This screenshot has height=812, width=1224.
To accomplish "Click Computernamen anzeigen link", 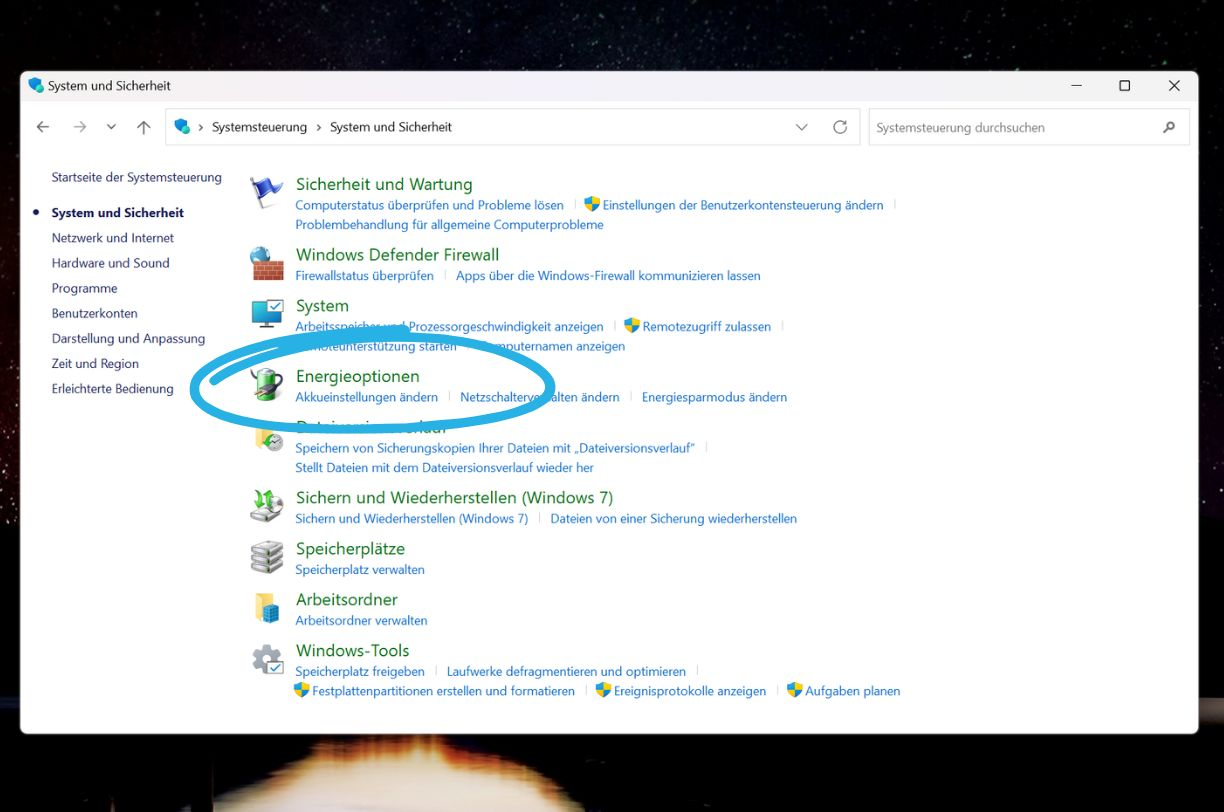I will (550, 346).
